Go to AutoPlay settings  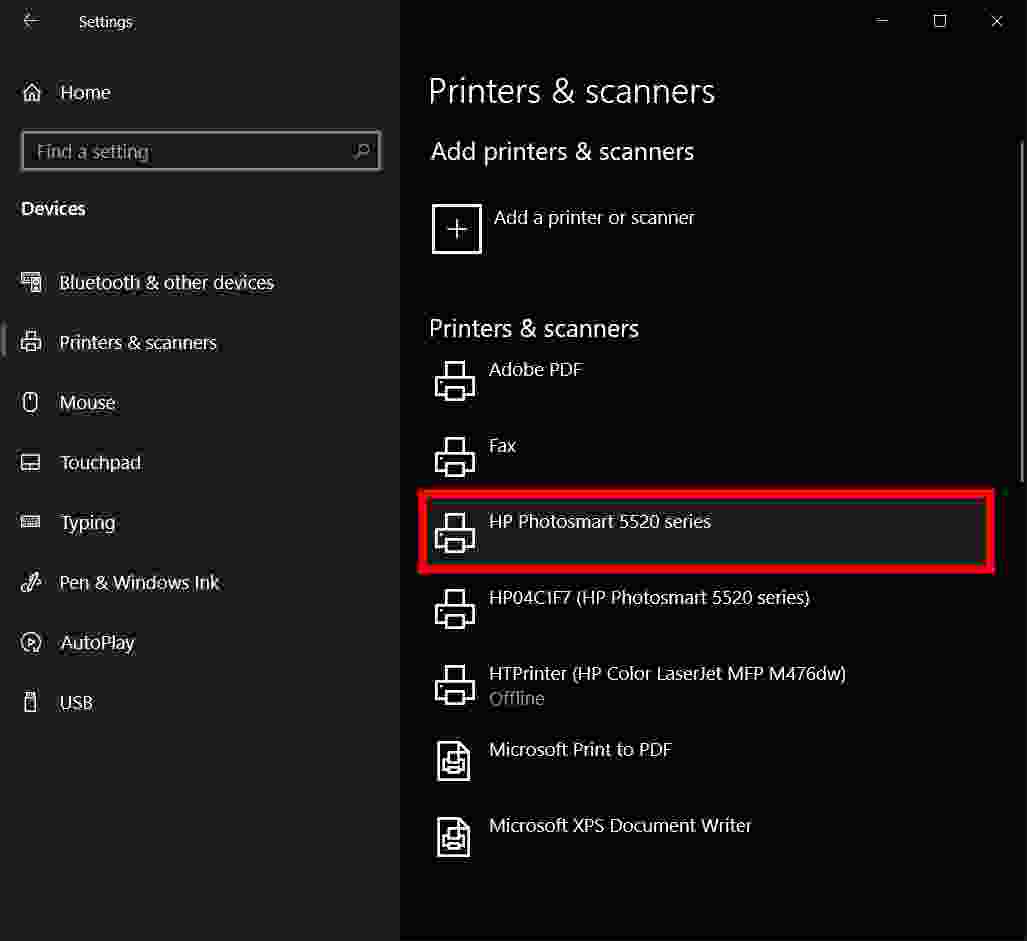coord(97,642)
